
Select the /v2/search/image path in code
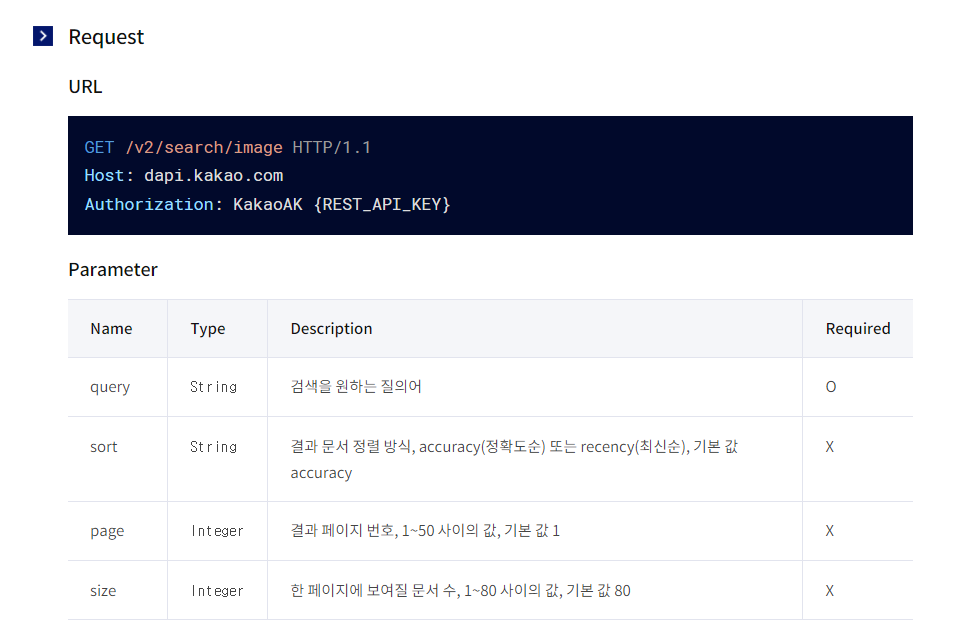point(204,147)
